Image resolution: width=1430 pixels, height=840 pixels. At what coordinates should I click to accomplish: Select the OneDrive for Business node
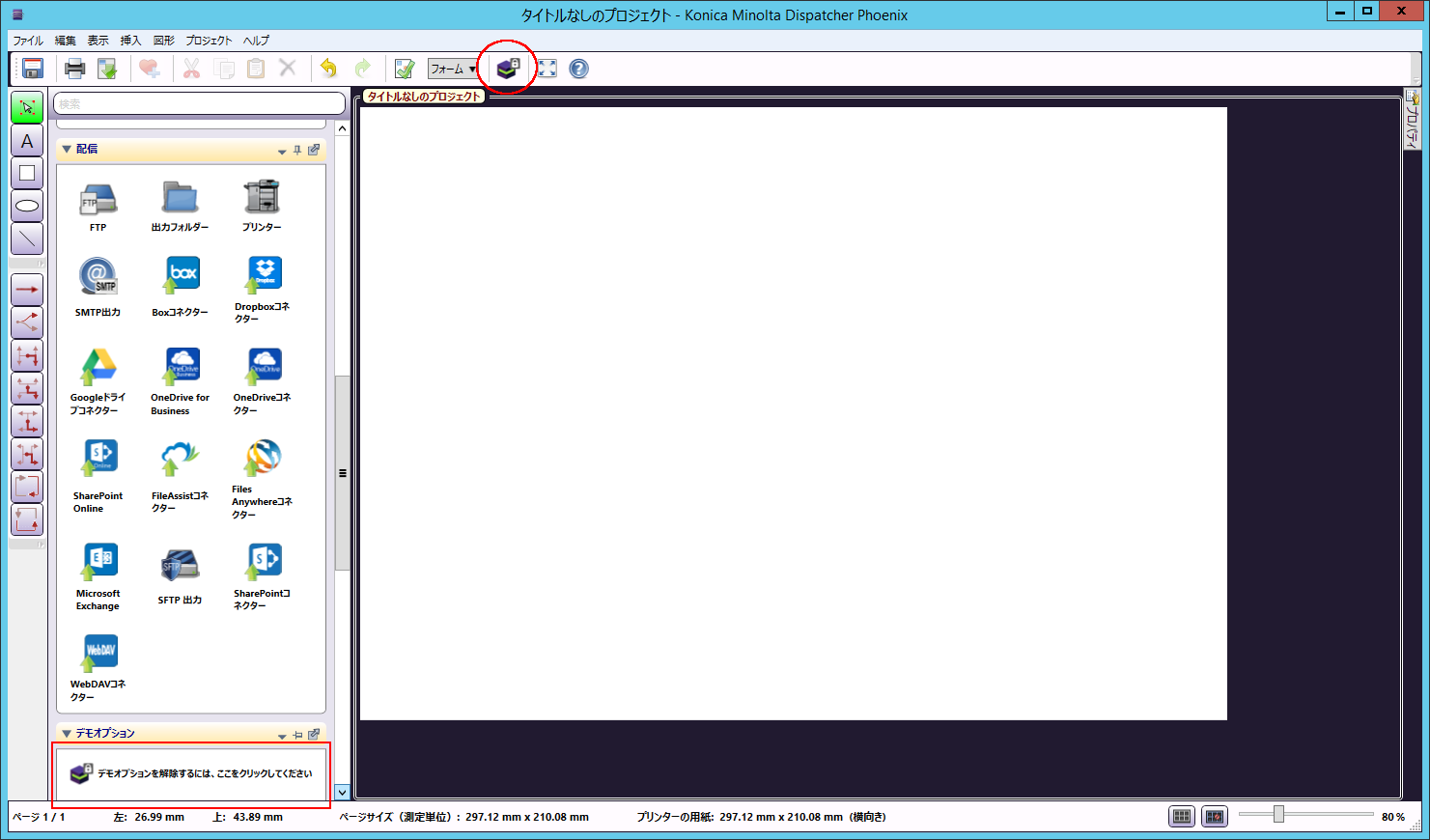(x=180, y=382)
